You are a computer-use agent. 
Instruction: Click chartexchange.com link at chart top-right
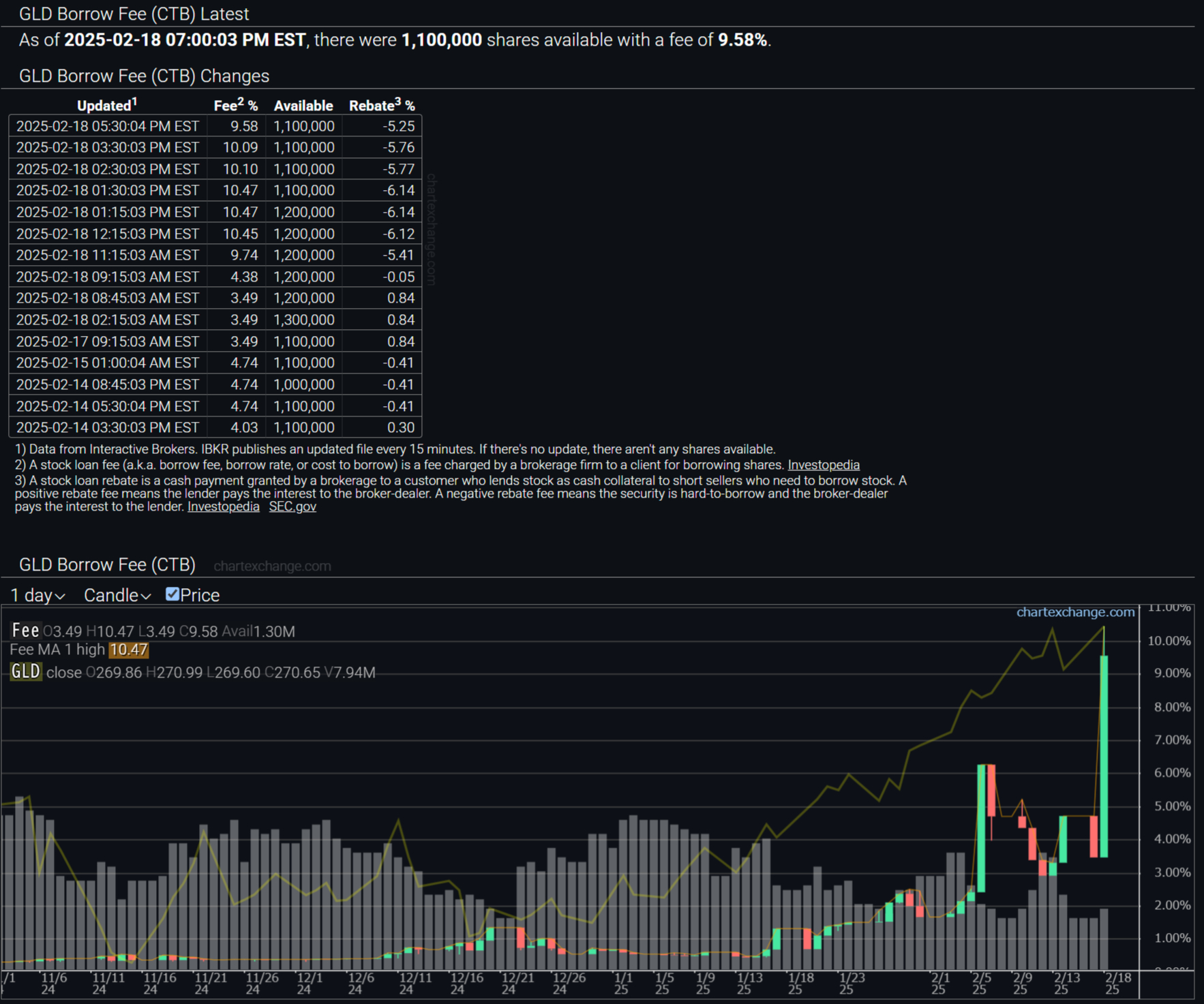click(x=1075, y=612)
